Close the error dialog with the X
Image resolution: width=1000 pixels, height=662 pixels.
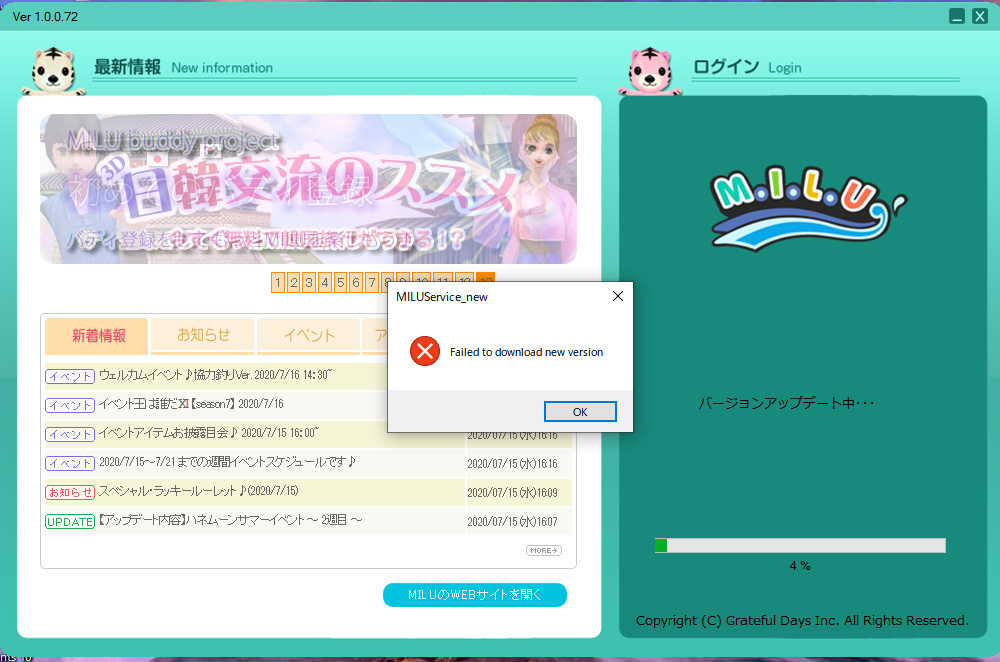click(x=617, y=296)
